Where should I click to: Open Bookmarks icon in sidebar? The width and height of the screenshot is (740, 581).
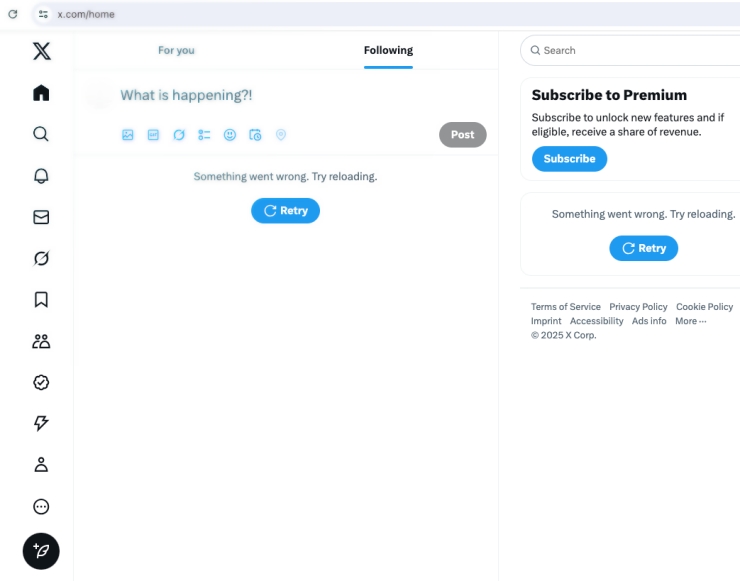(x=41, y=300)
